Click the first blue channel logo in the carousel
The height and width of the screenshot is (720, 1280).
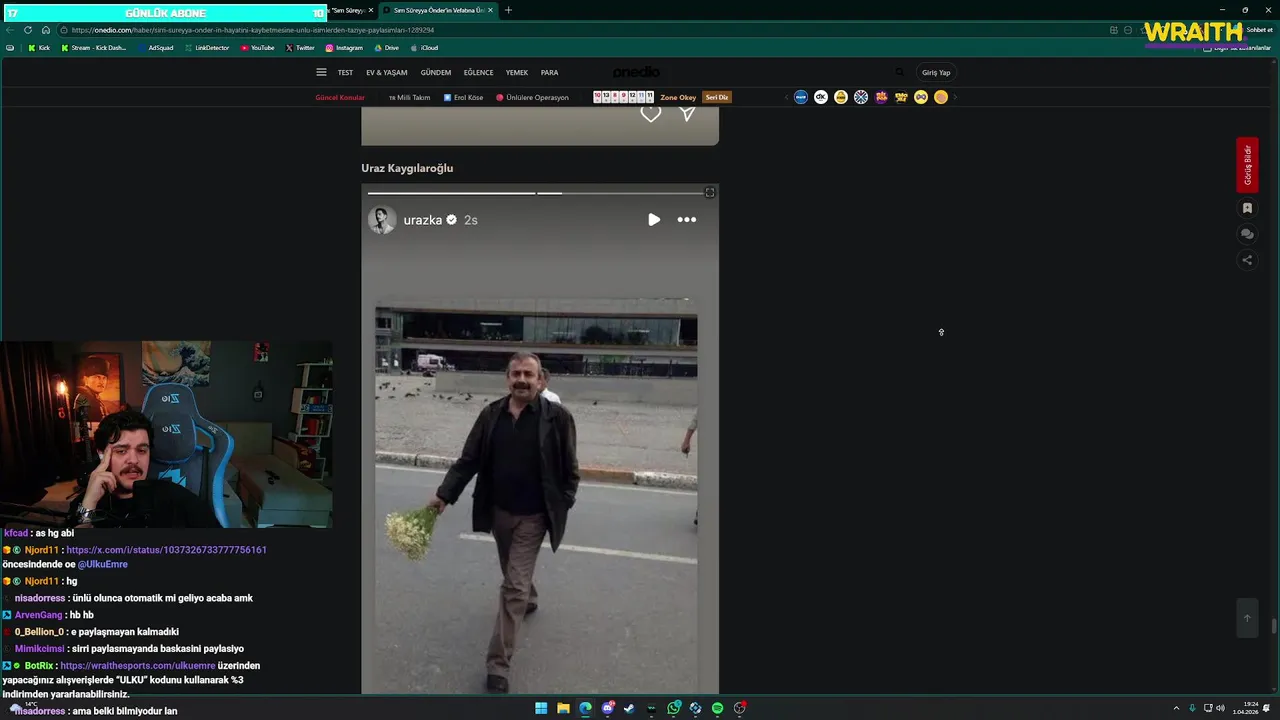[800, 97]
